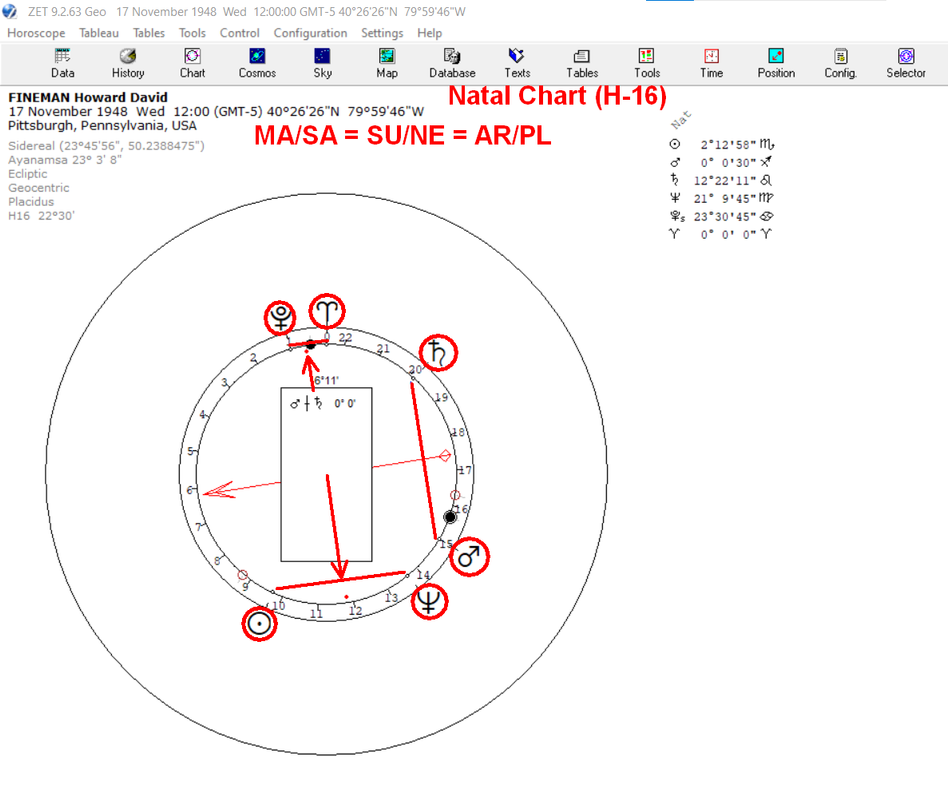Open the Configuration menu

click(310, 33)
